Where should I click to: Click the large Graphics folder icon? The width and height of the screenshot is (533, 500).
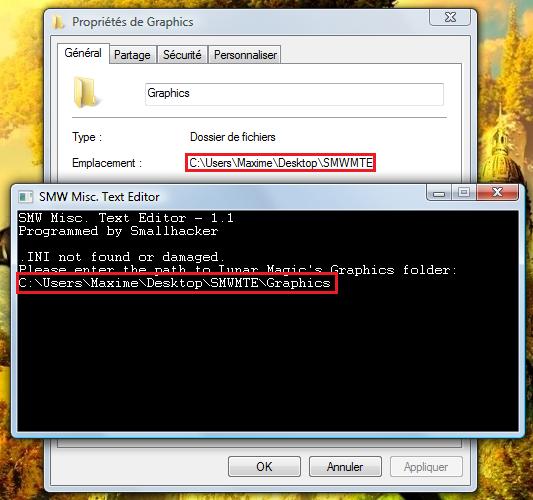point(84,92)
